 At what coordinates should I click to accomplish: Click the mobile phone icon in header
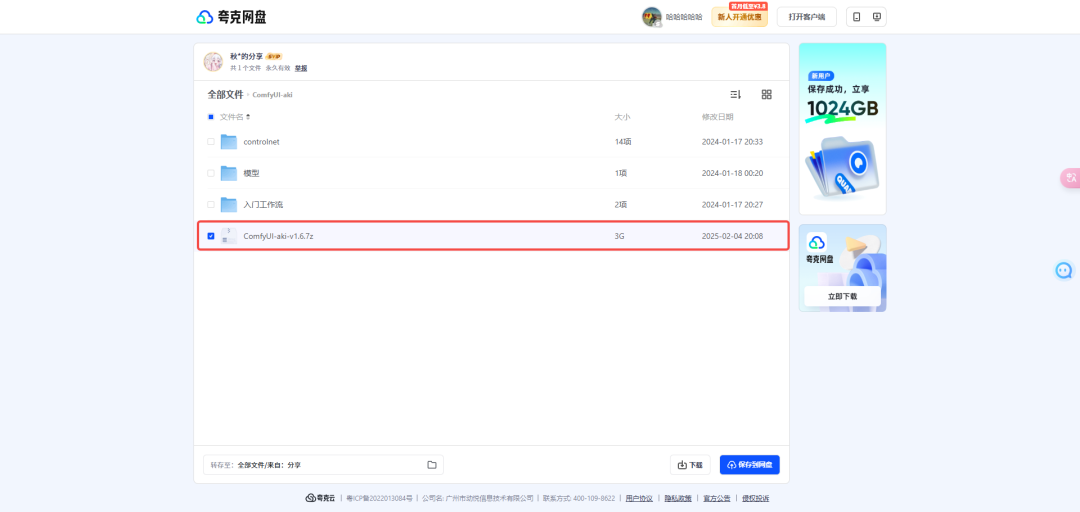[856, 17]
